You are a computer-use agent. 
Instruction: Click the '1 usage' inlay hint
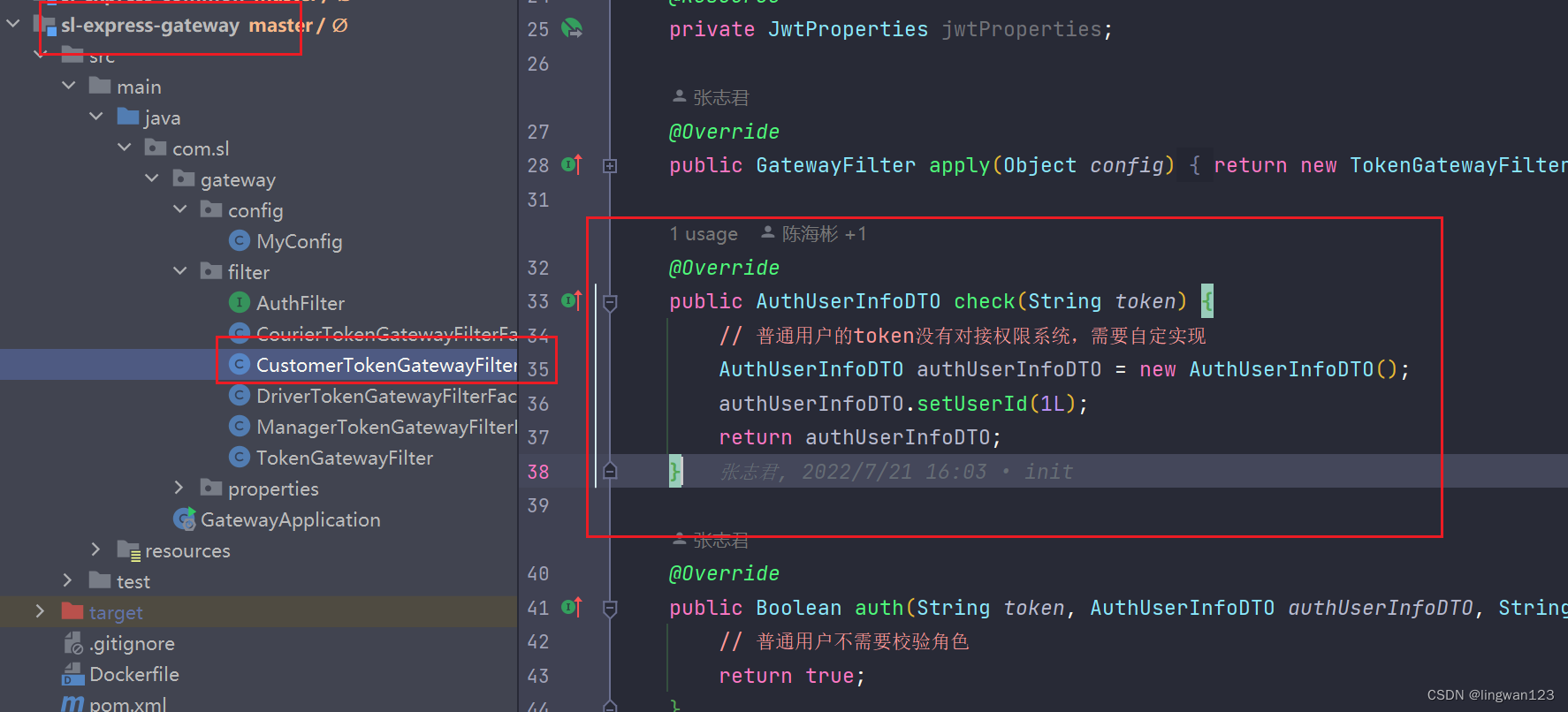coord(704,234)
